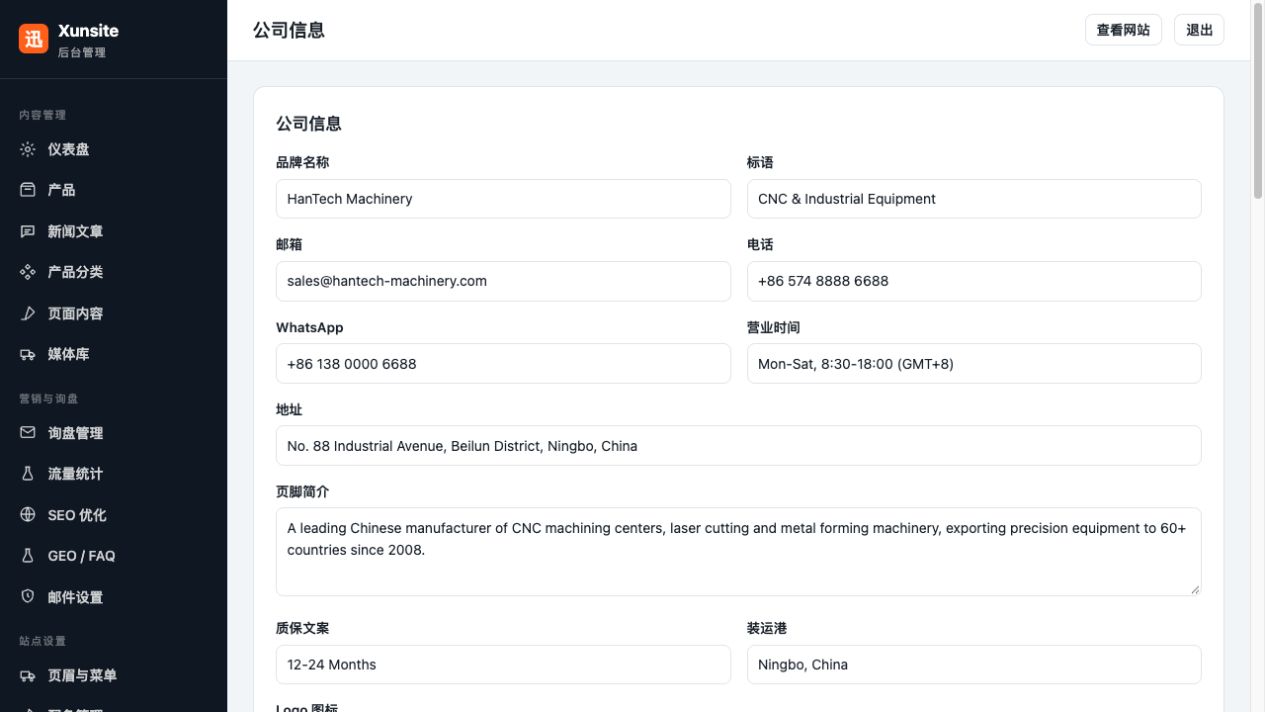Screen dimensions: 1265x712
Task: Click the Xunsite orange logo icon
Action: click(x=34, y=39)
